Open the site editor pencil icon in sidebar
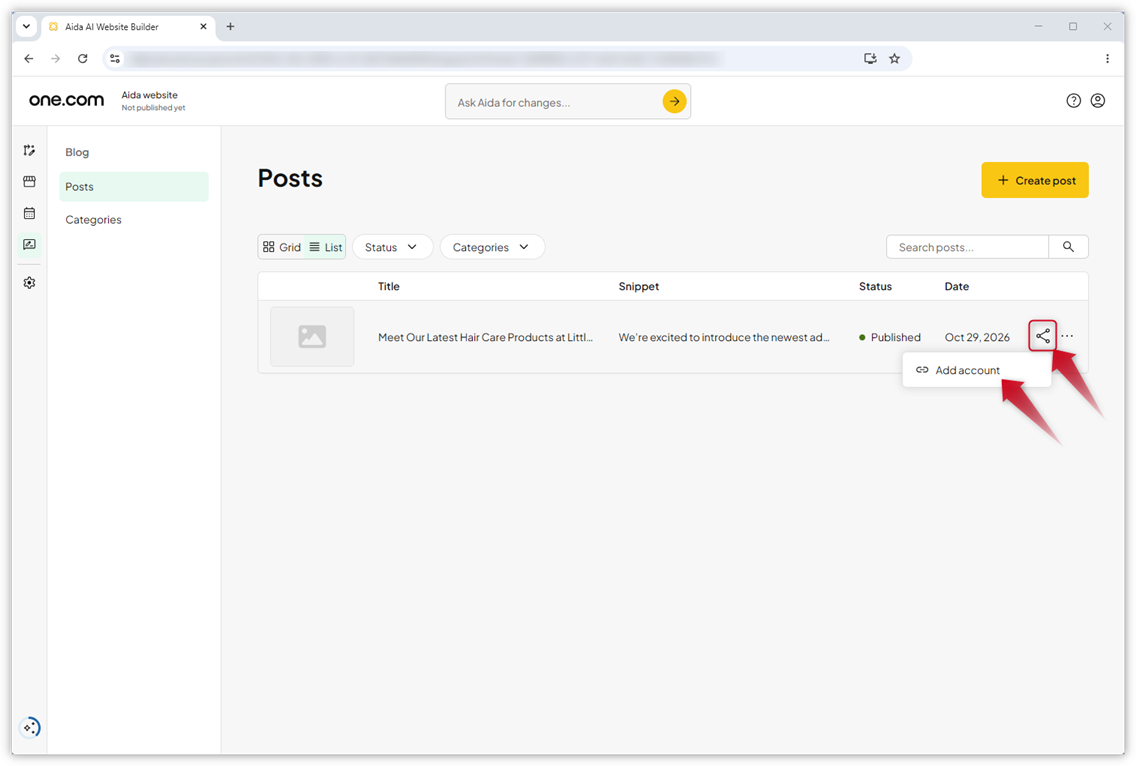Screen dimensions: 1136x766 (29, 151)
